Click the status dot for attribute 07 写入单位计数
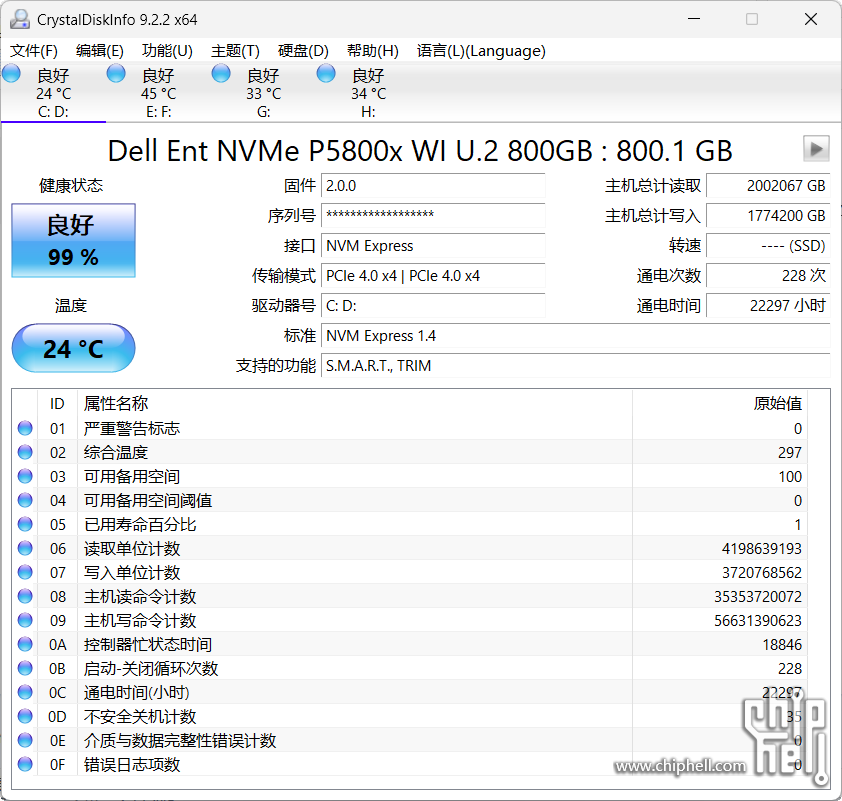 [x=25, y=572]
